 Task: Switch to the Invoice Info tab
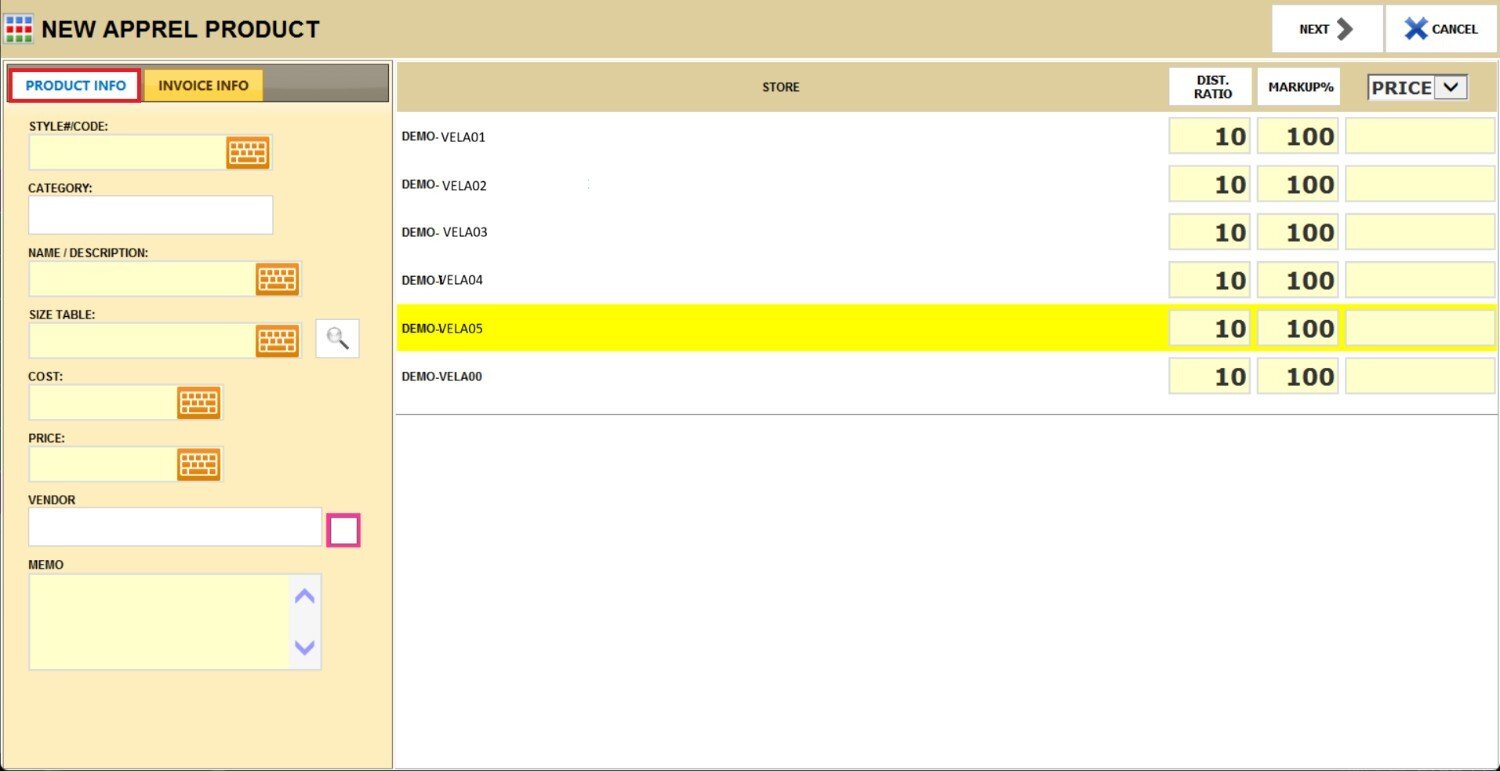click(x=203, y=86)
